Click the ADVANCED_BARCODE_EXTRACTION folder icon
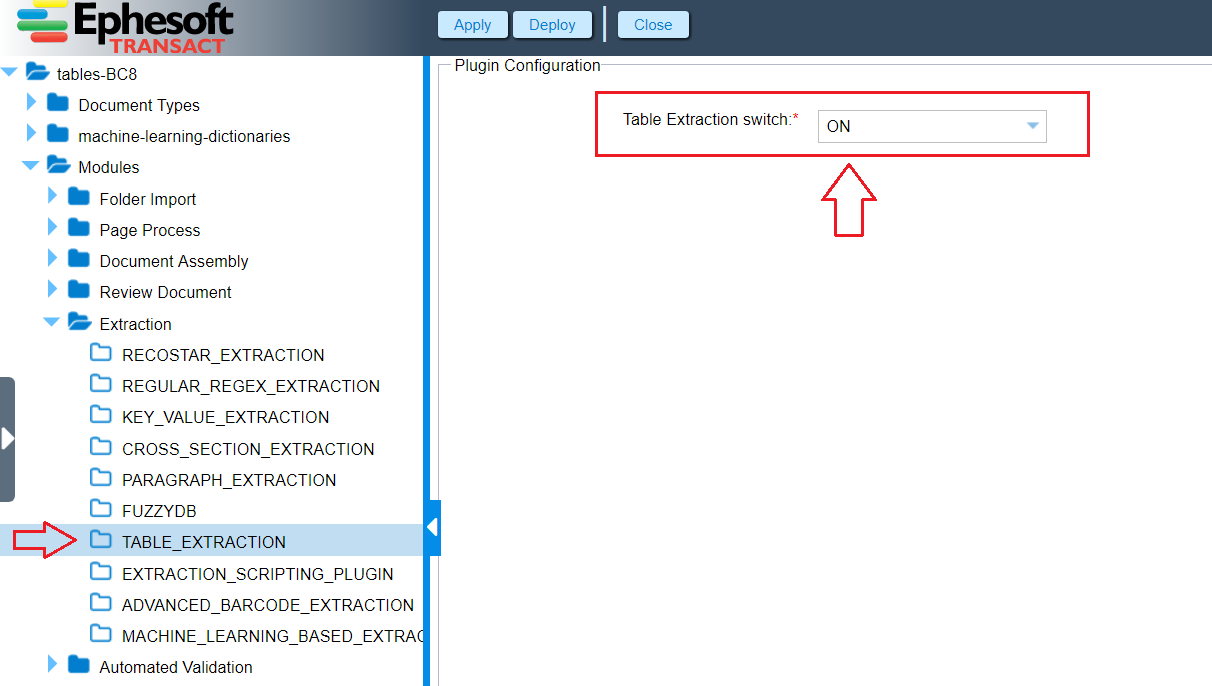This screenshot has width=1212, height=686. [101, 602]
